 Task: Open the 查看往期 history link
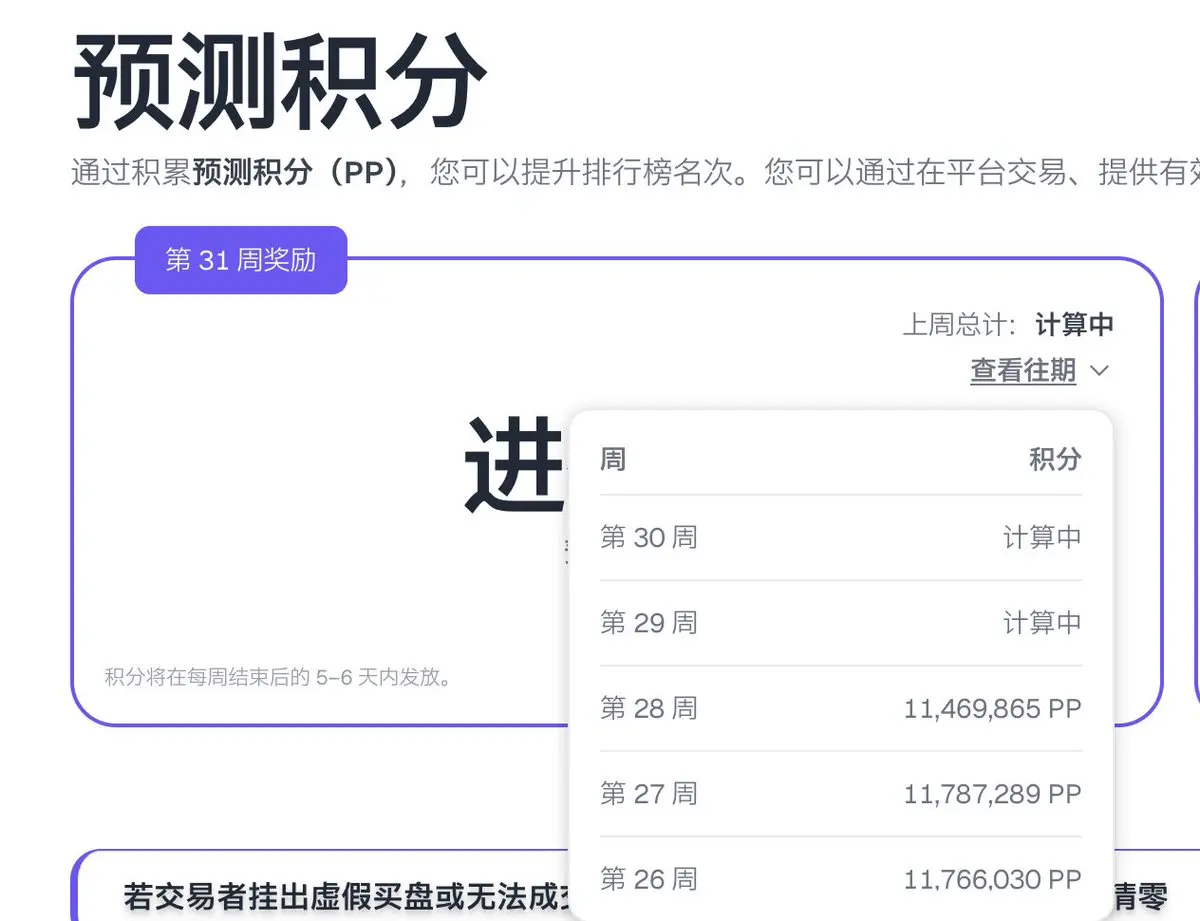click(1023, 371)
